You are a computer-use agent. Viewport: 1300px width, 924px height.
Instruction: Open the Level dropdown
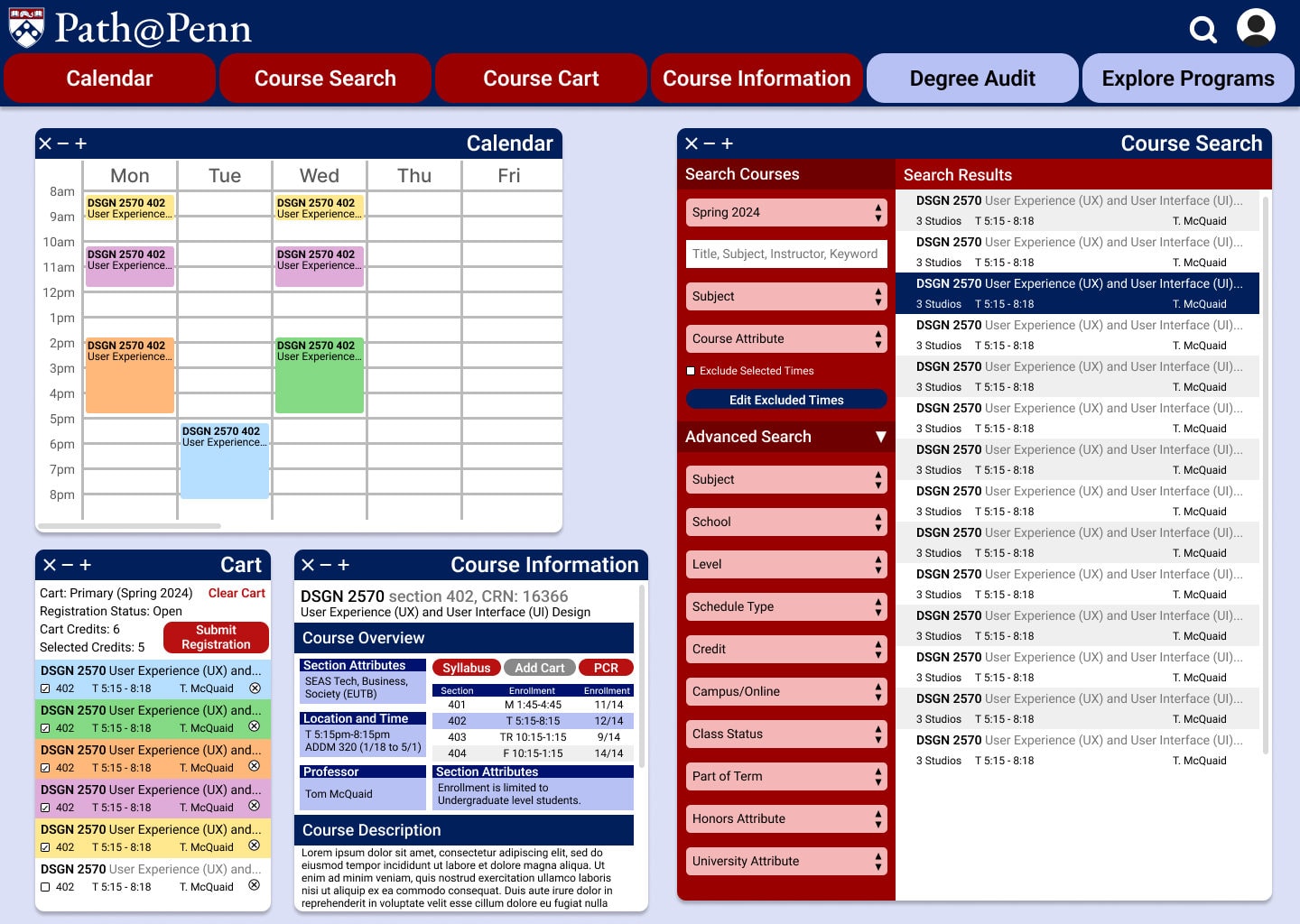(x=786, y=564)
